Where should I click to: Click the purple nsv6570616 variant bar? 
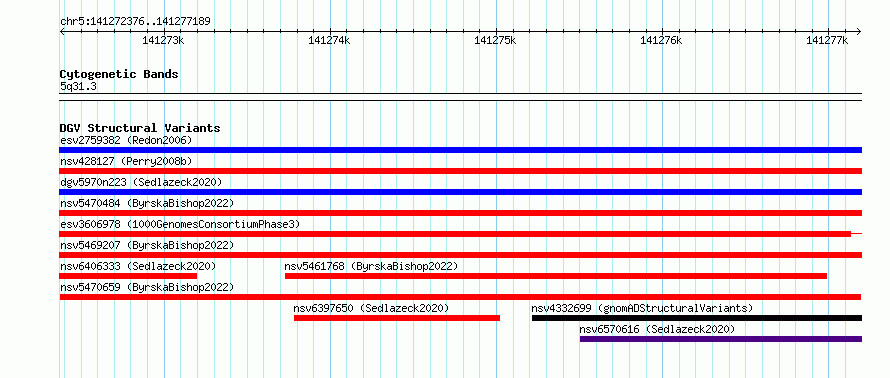[721, 339]
